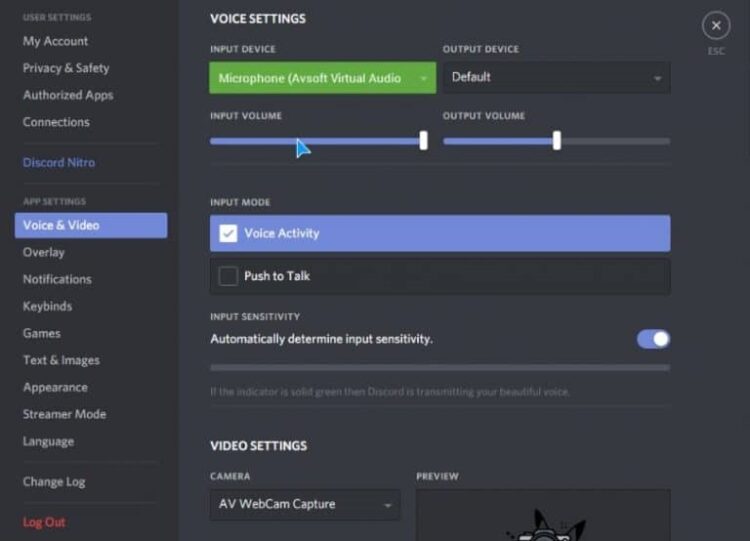The image size is (750, 541).
Task: Go to Privacy & Safety
Action: pyautogui.click(x=66, y=68)
